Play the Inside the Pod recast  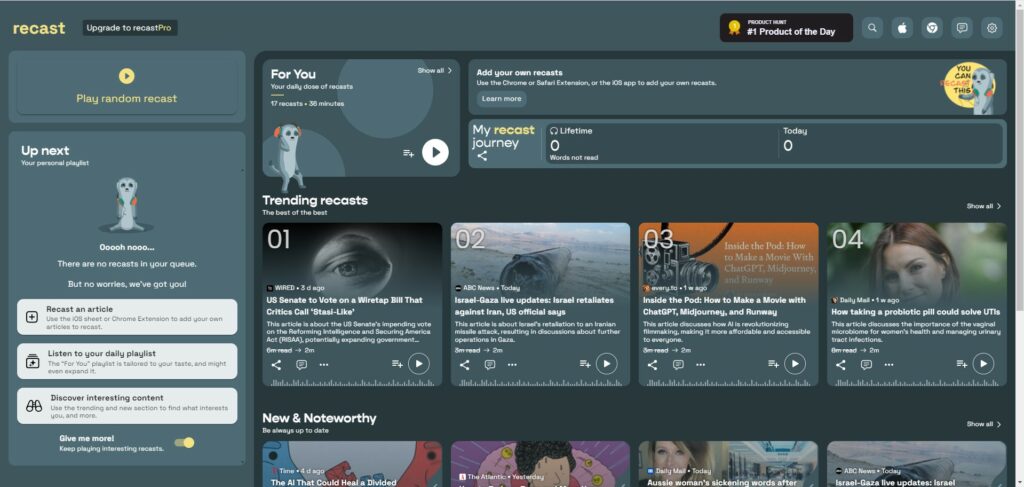795,364
